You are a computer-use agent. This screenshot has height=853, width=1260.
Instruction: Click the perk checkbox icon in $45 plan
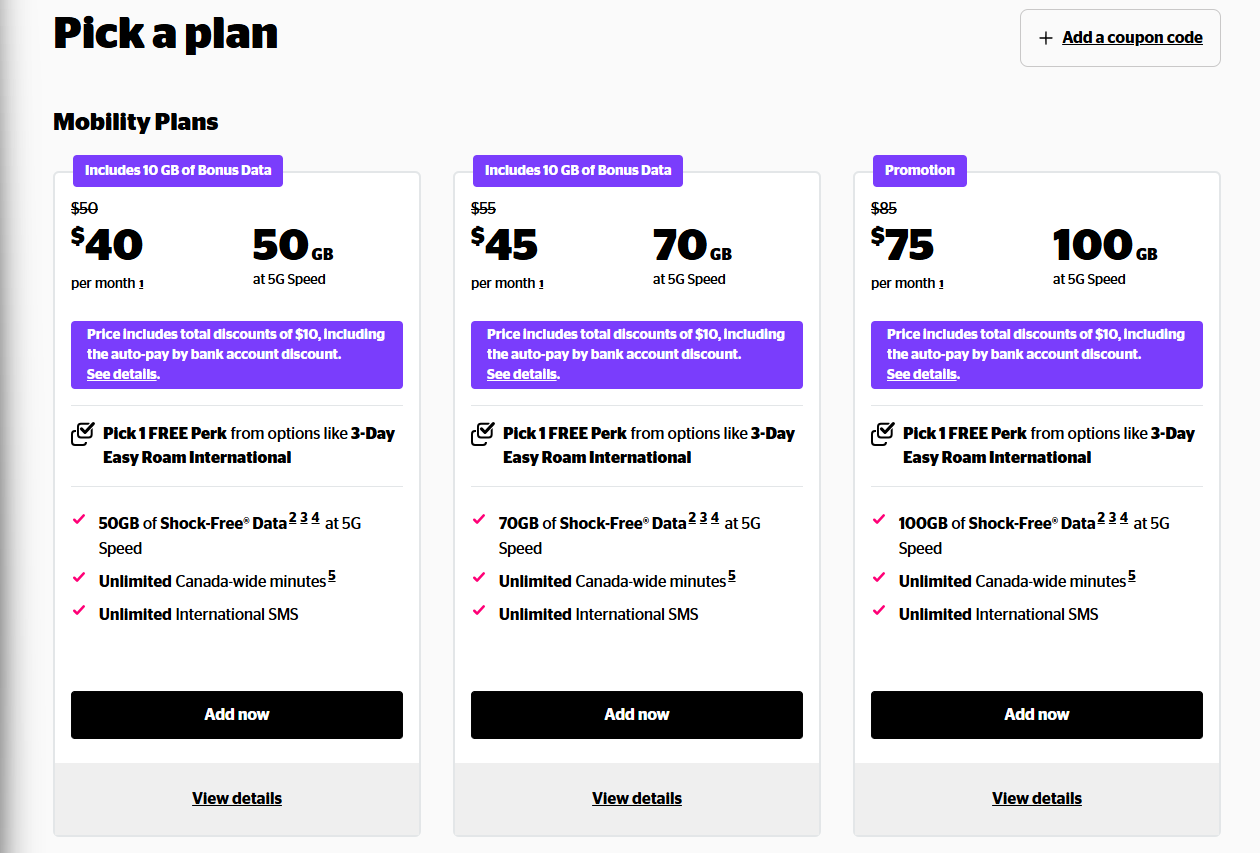pyautogui.click(x=483, y=434)
